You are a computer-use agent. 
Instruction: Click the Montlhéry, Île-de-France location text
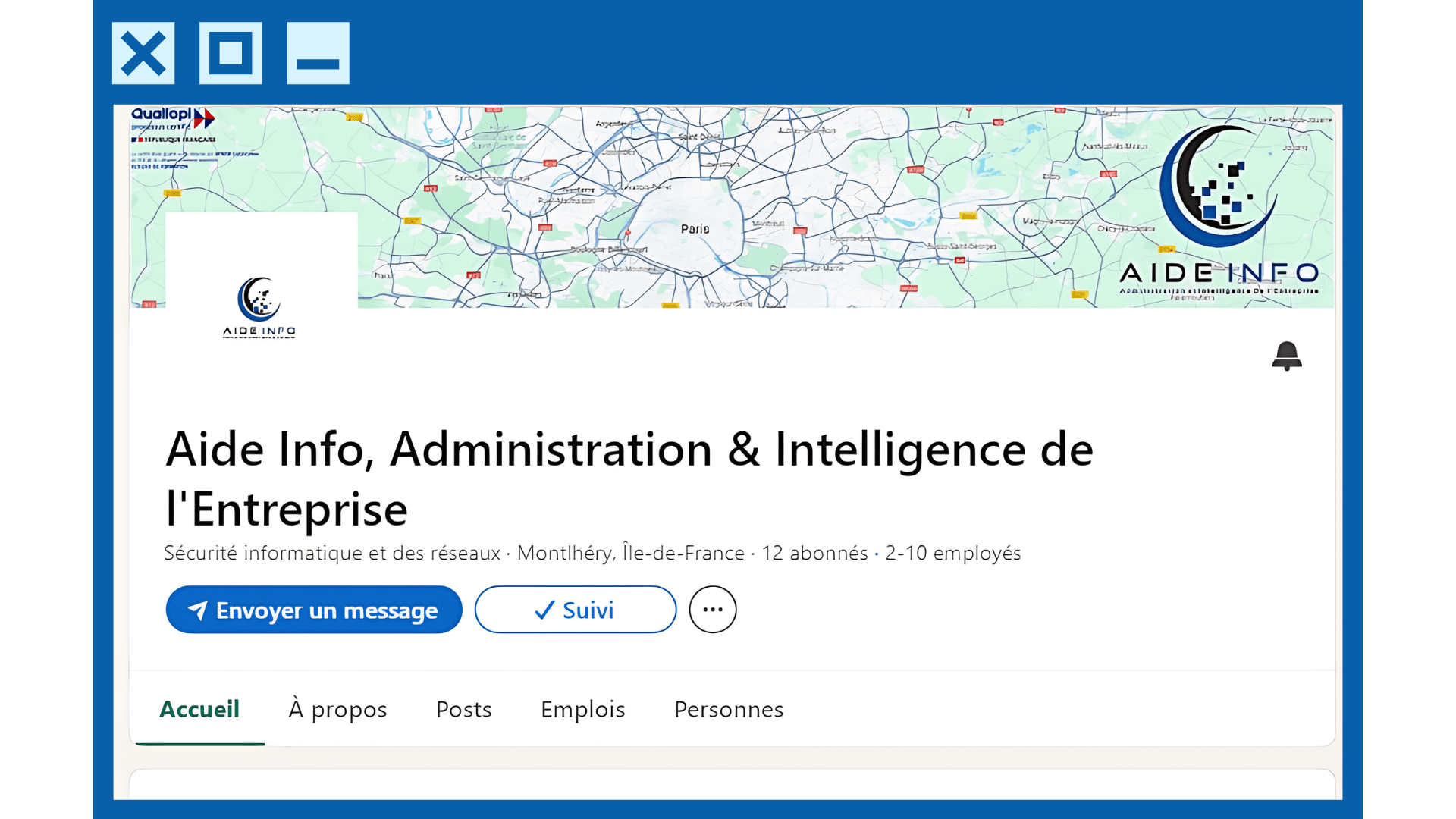point(631,553)
